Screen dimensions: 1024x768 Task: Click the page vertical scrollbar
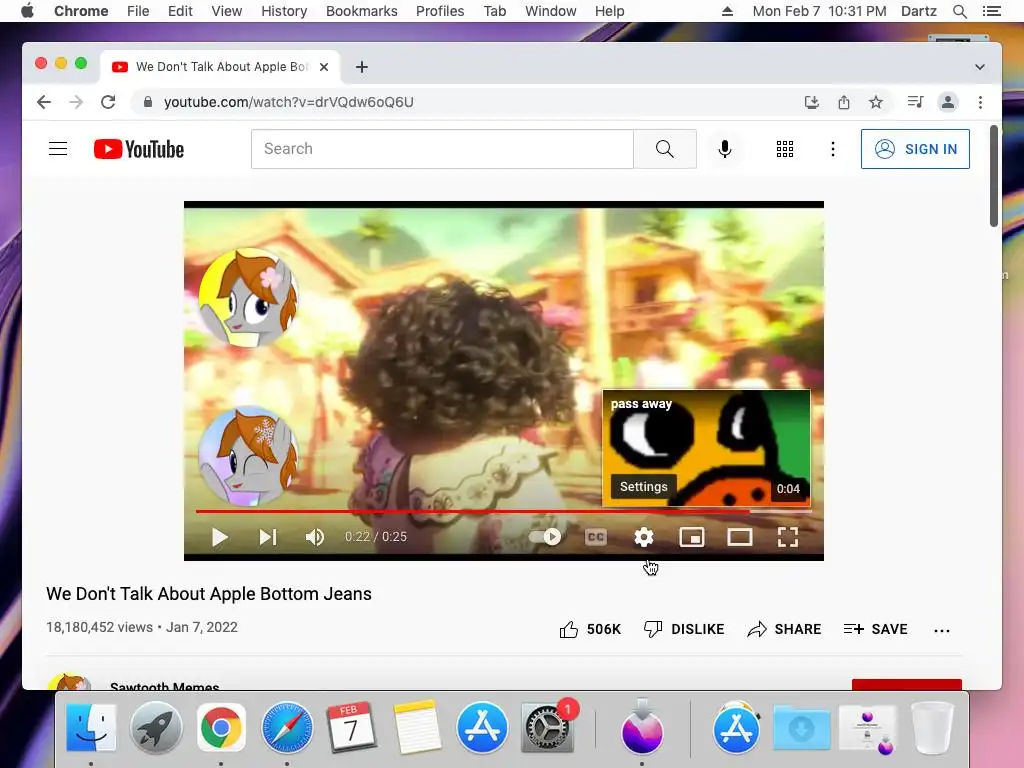click(x=993, y=176)
